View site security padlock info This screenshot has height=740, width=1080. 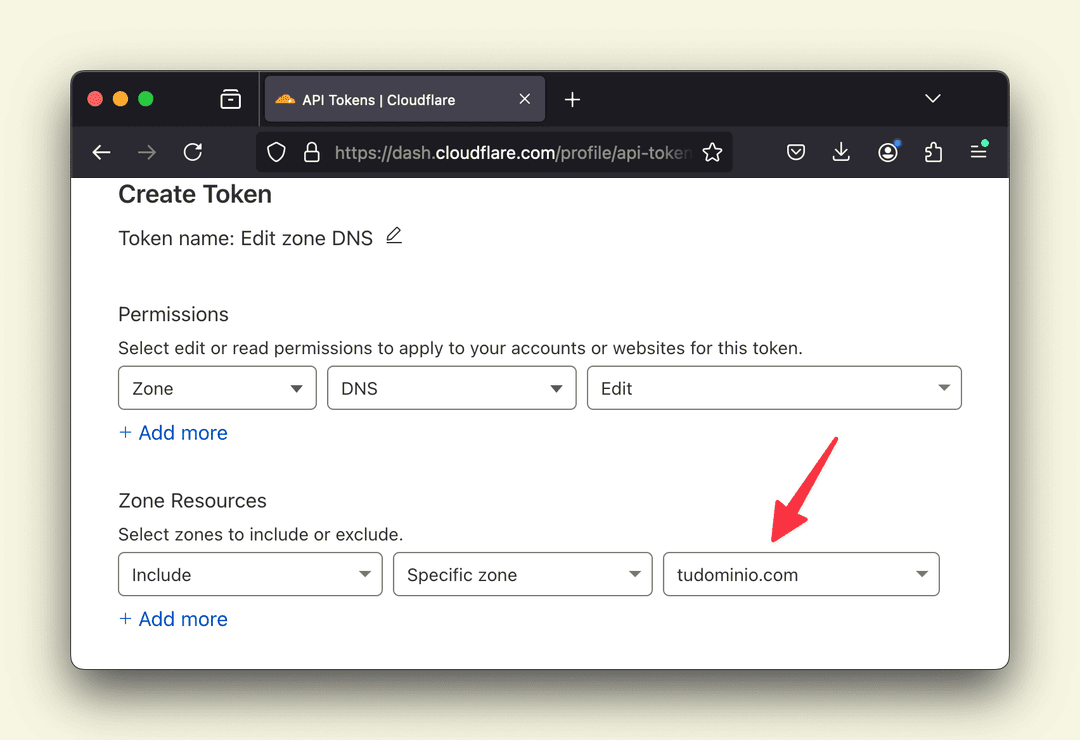(x=311, y=152)
